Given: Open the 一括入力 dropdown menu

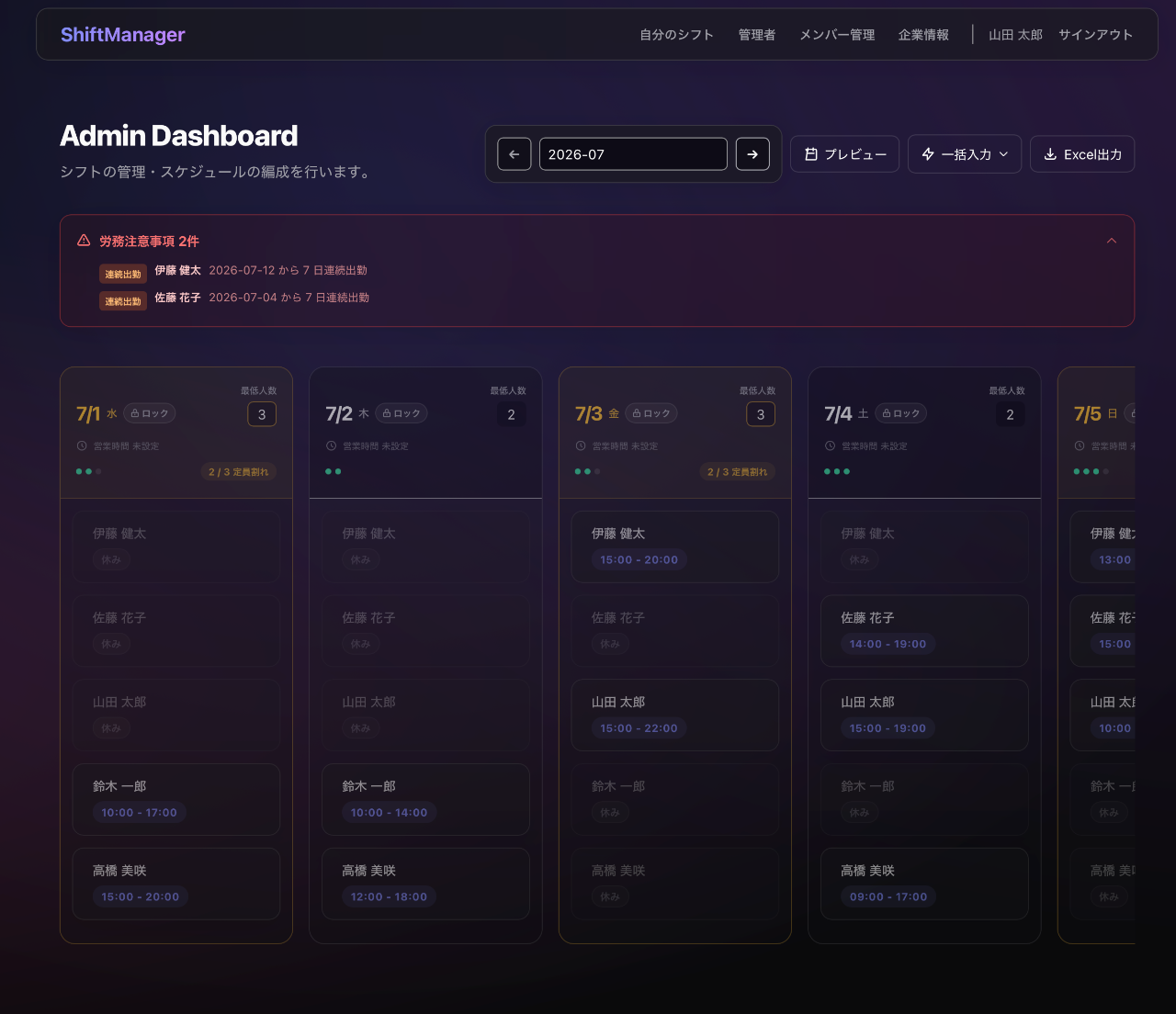Looking at the screenshot, I should click(x=965, y=154).
